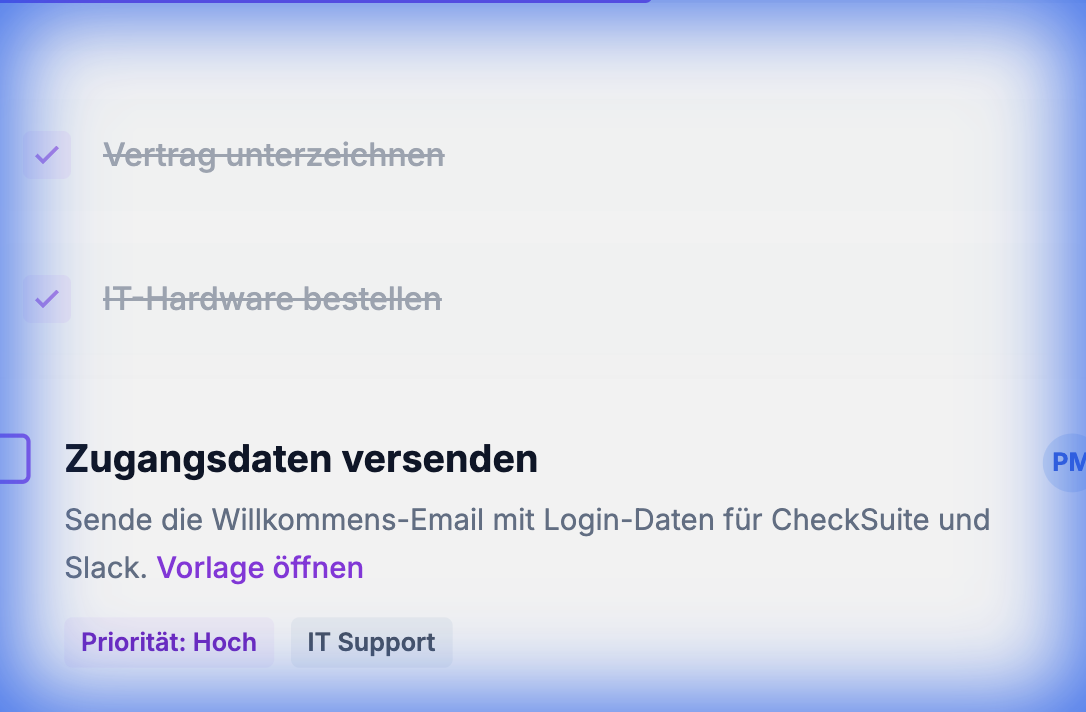The image size is (1086, 712).
Task: Click the word Zugangsdaten in the heading
Action: coord(197,459)
